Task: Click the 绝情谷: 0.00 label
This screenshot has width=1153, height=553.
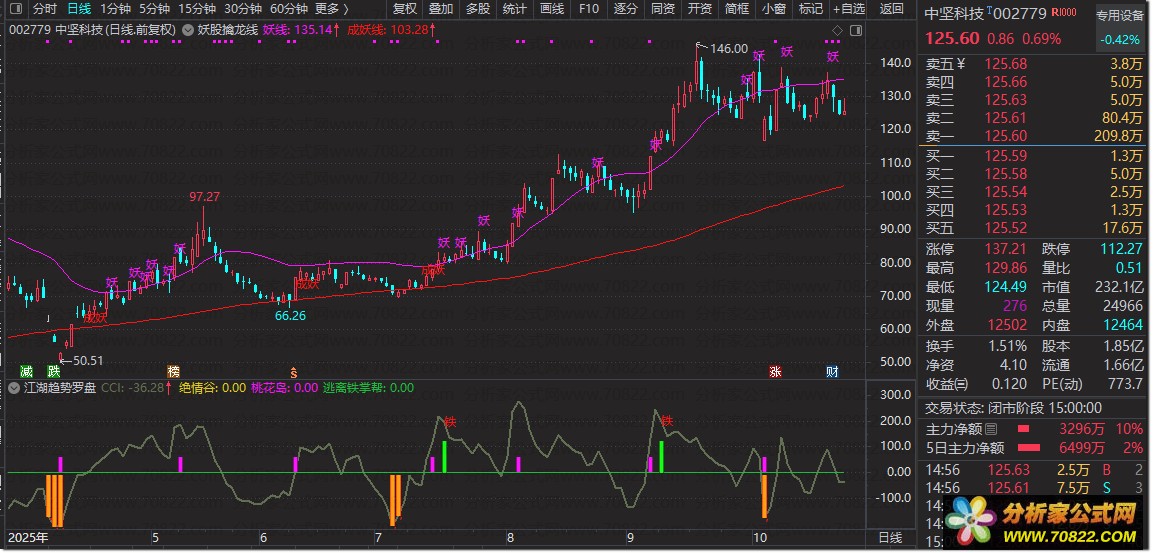Action: [213, 388]
